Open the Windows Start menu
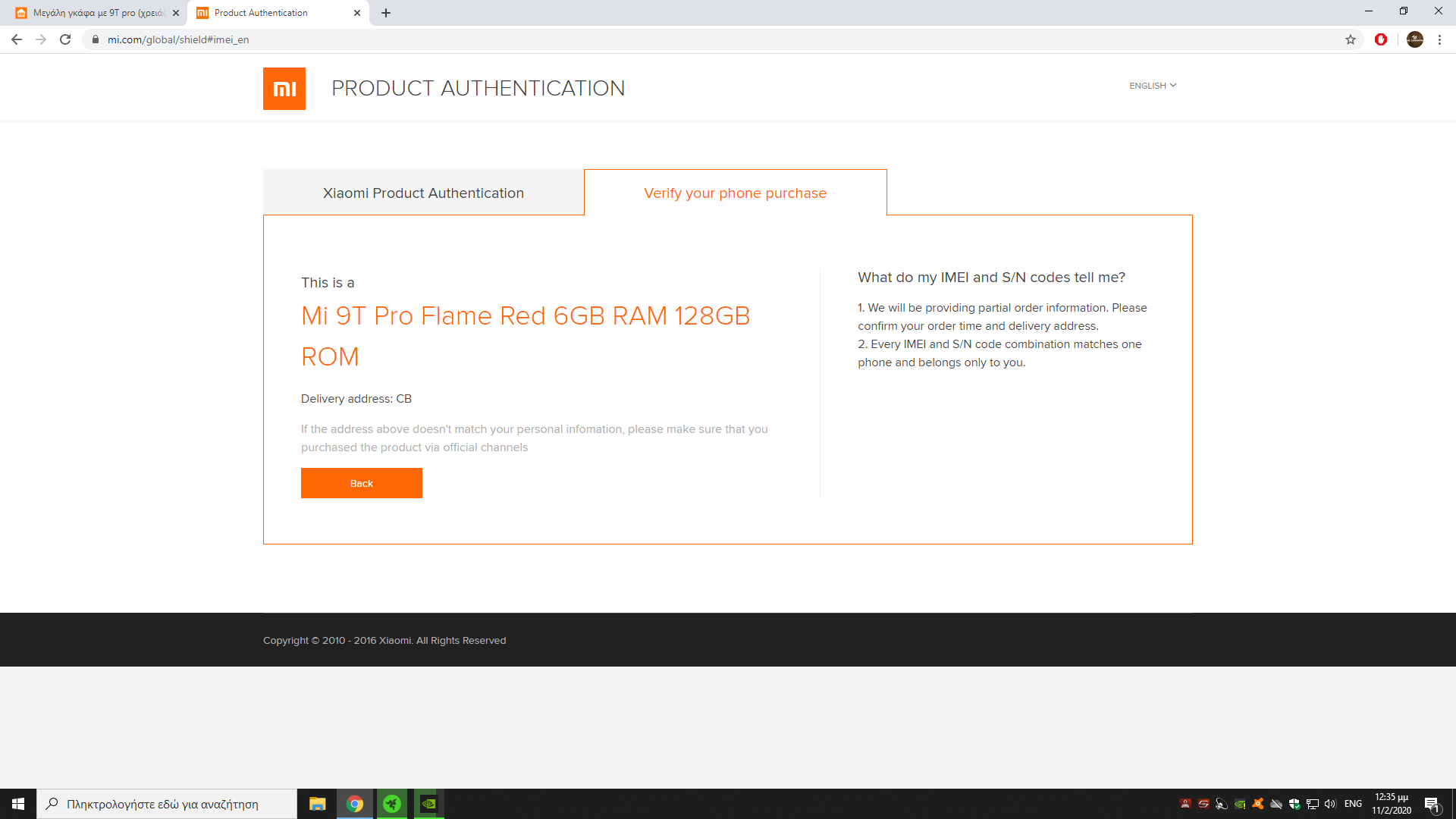This screenshot has height=819, width=1456. tap(18, 804)
